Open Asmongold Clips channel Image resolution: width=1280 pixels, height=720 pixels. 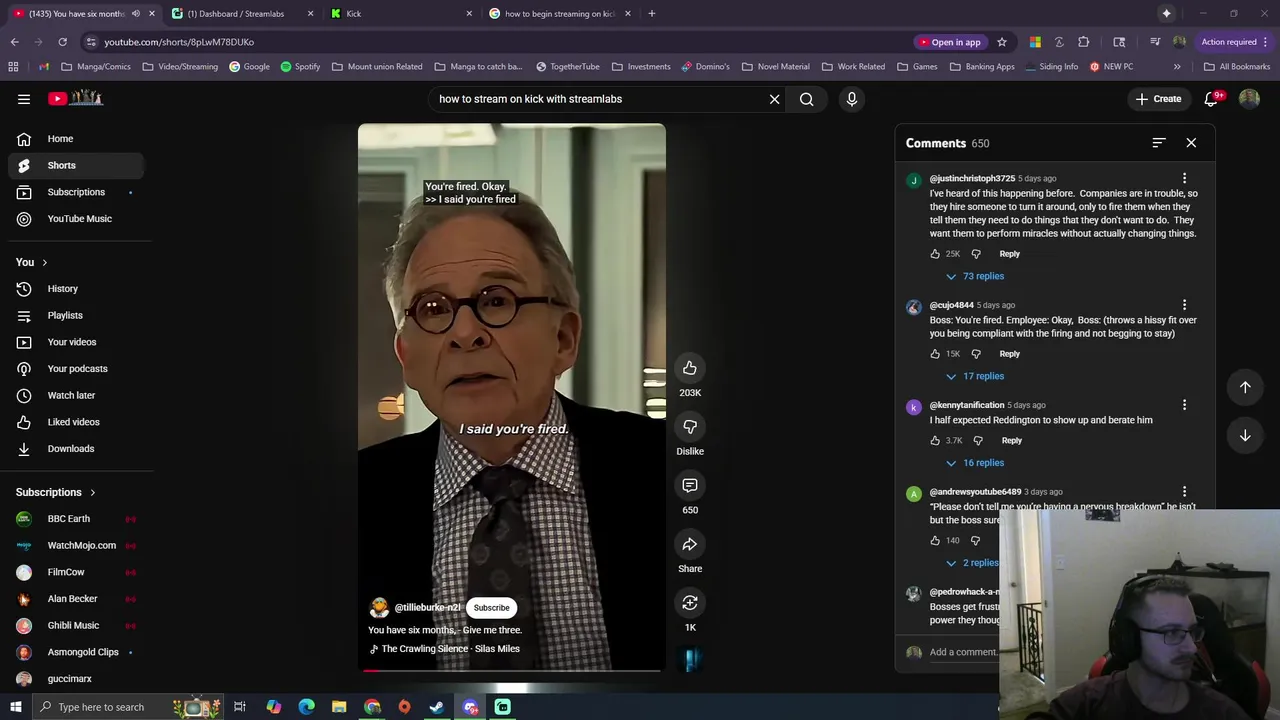click(x=76, y=652)
